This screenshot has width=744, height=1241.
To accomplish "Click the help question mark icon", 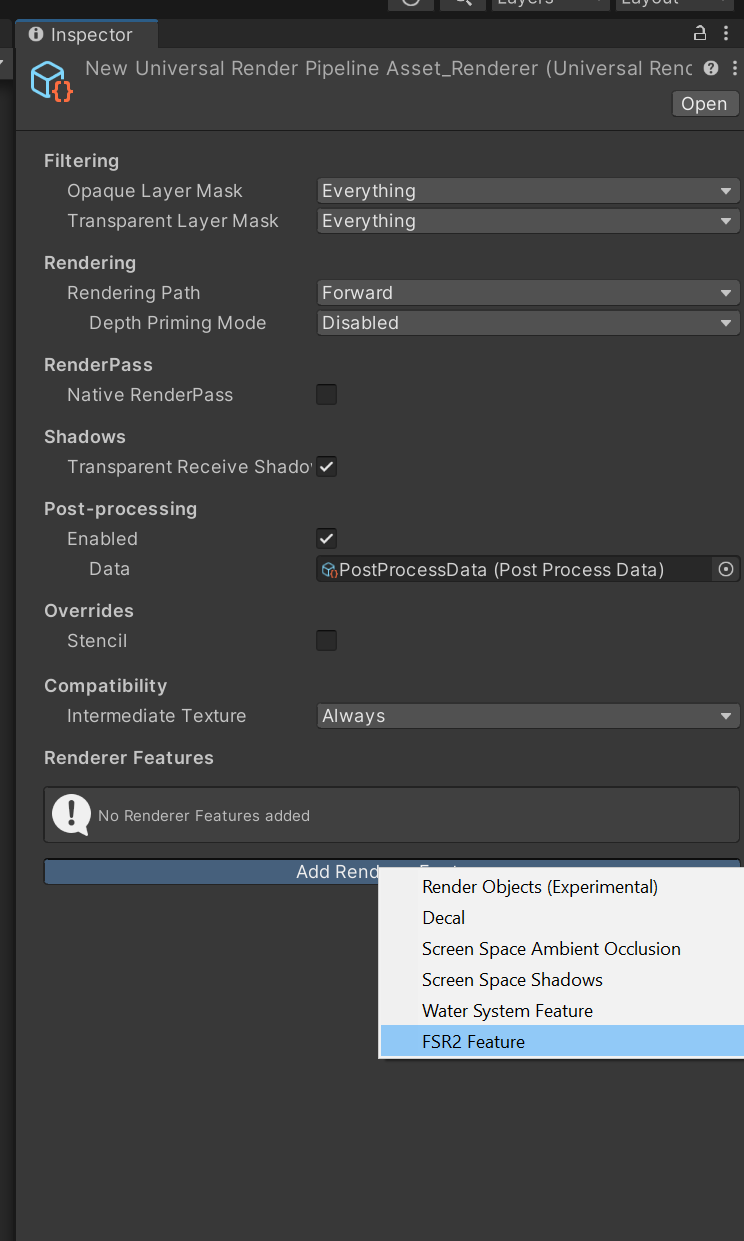I will [711, 69].
